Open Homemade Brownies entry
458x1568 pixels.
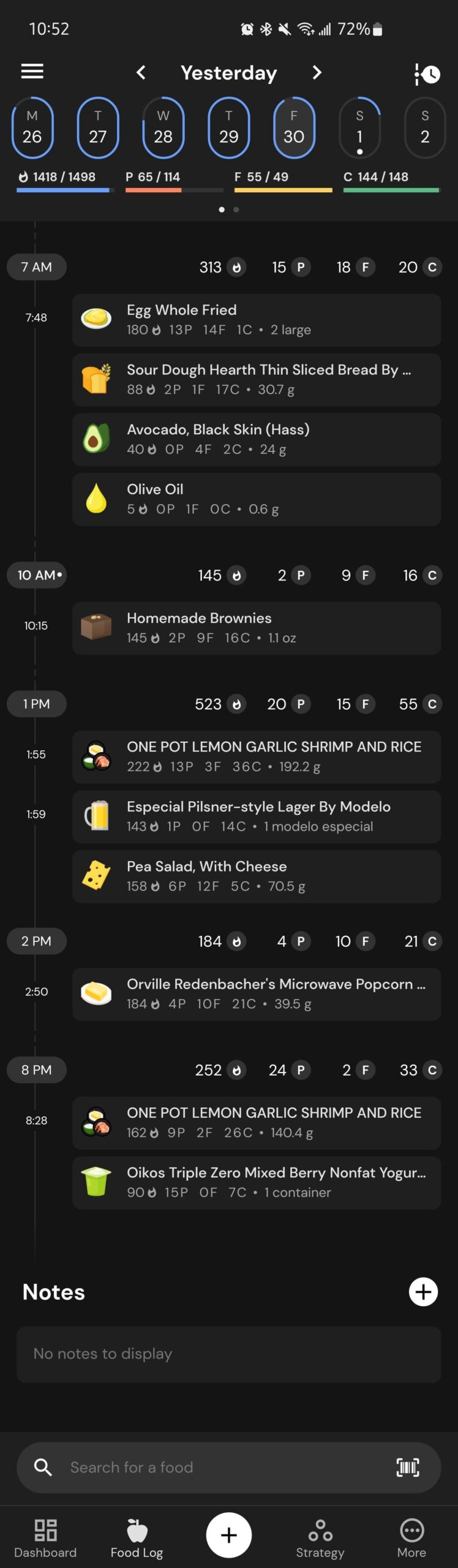click(x=257, y=628)
